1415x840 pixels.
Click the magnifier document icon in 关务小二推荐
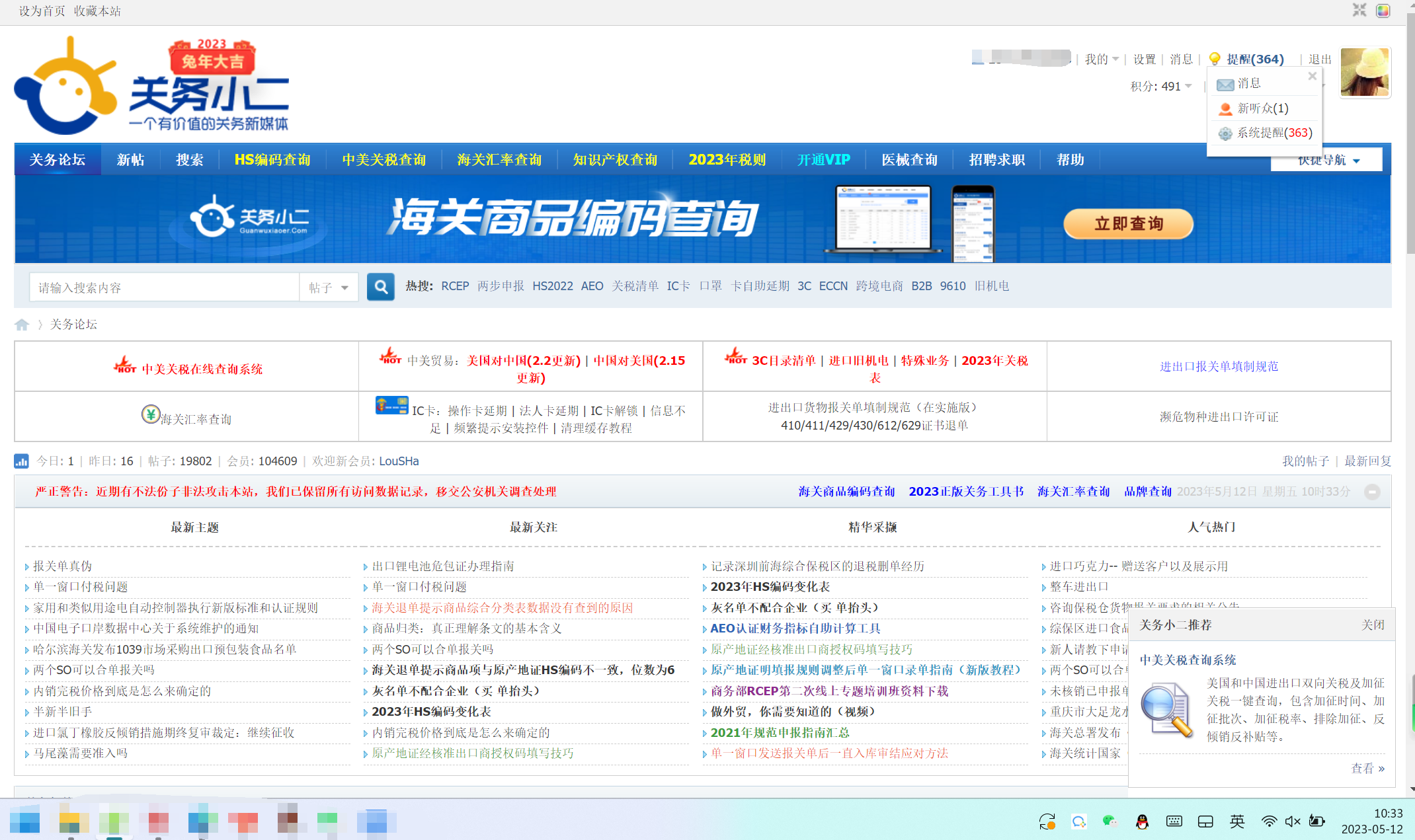1167,710
